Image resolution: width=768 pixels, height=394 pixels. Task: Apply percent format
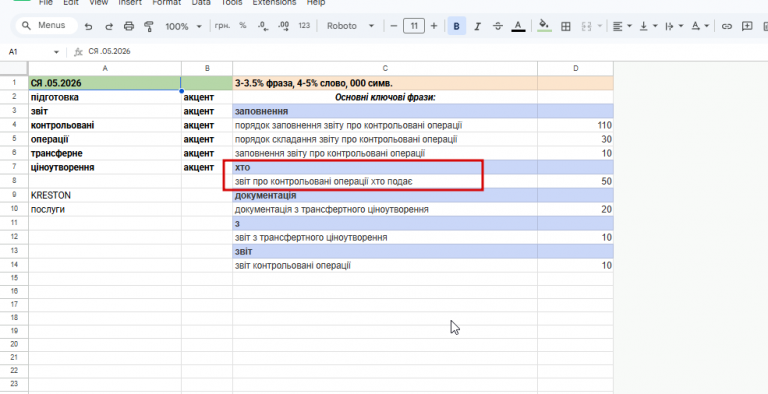tap(243, 26)
